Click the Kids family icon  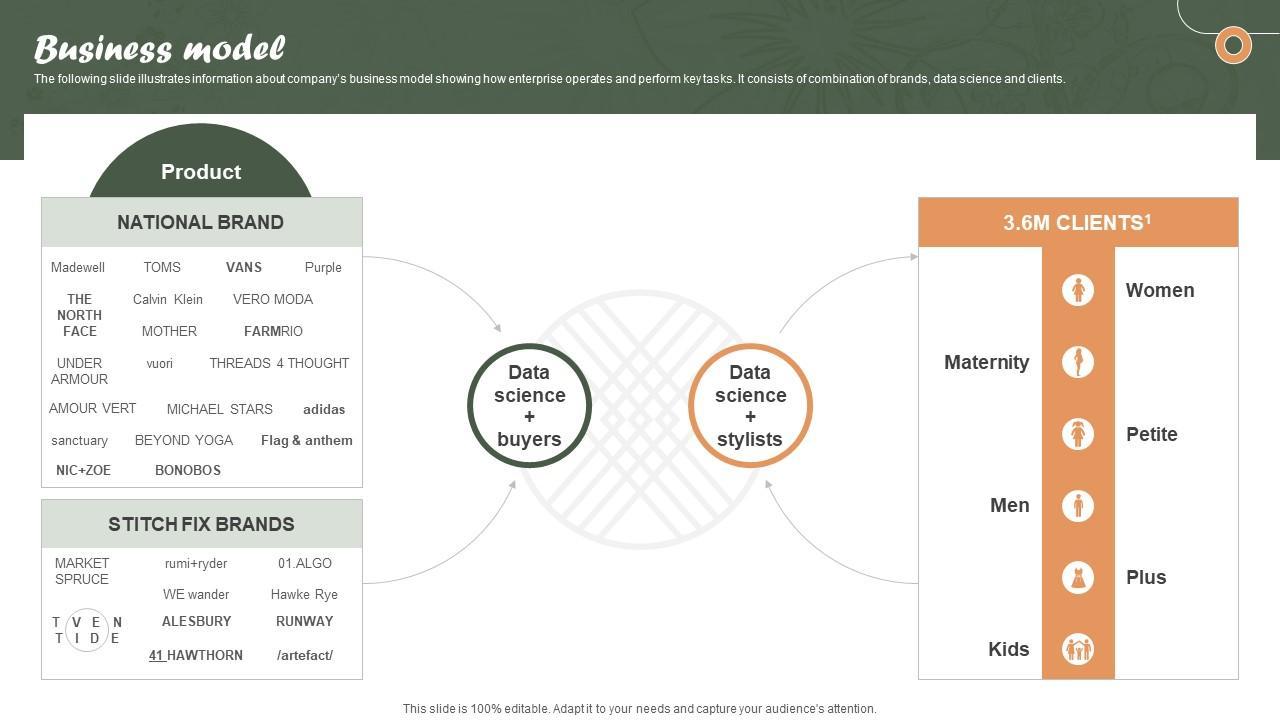pyautogui.click(x=1078, y=650)
